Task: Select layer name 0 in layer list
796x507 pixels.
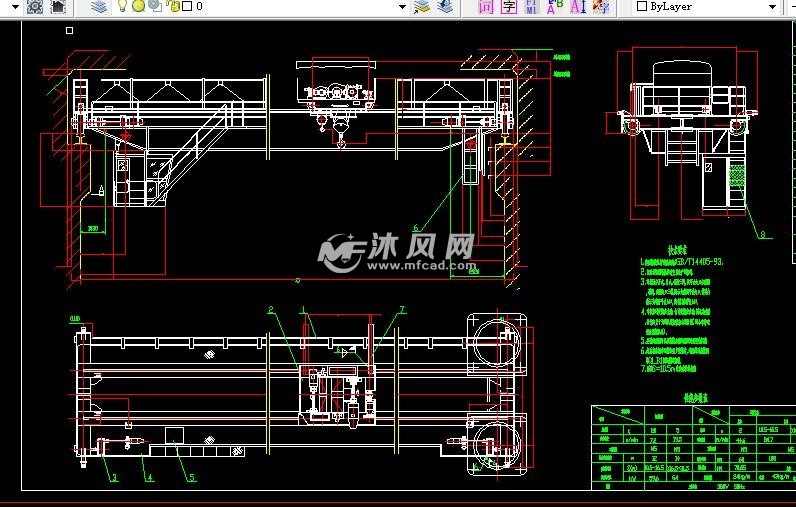Action: tap(199, 6)
